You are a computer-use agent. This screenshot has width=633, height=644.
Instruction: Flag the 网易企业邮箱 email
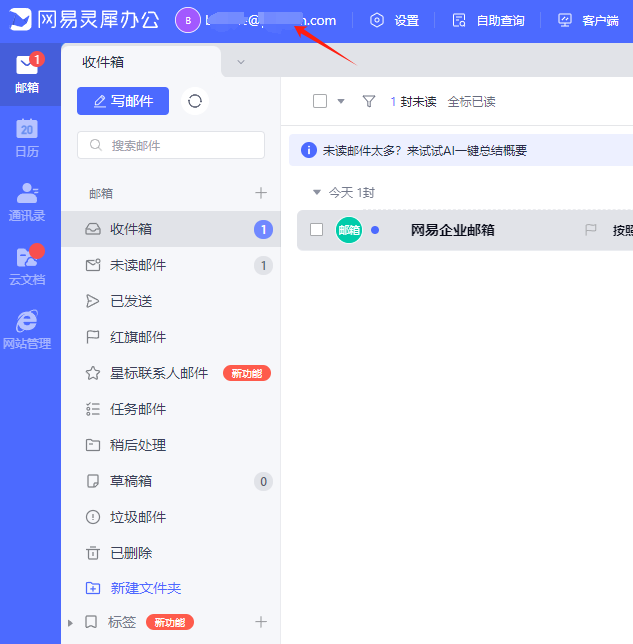(x=590, y=230)
